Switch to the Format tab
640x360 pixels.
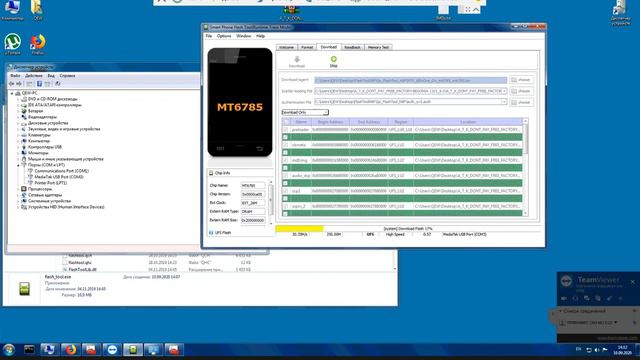(x=307, y=47)
